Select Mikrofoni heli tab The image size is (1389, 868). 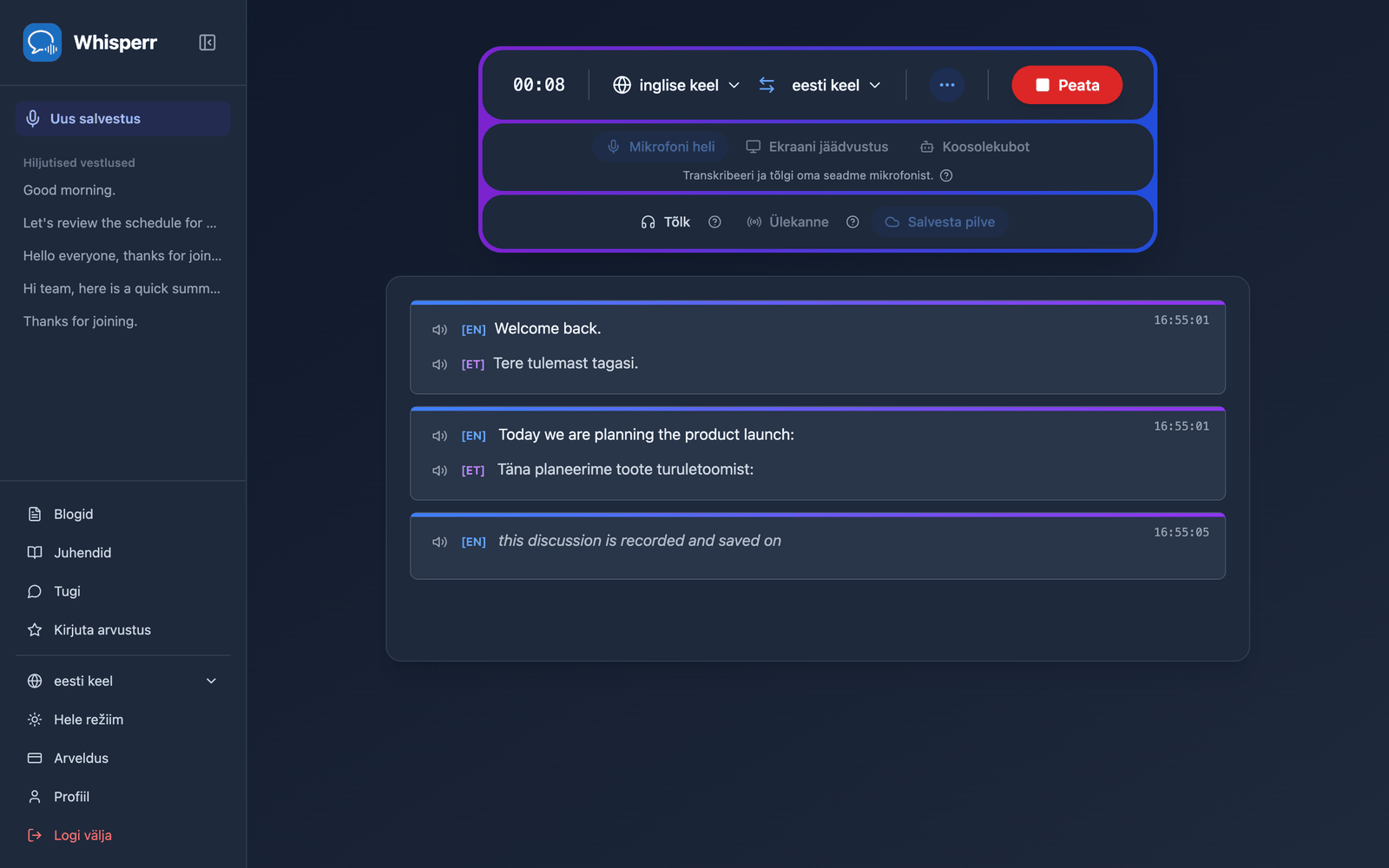click(662, 147)
